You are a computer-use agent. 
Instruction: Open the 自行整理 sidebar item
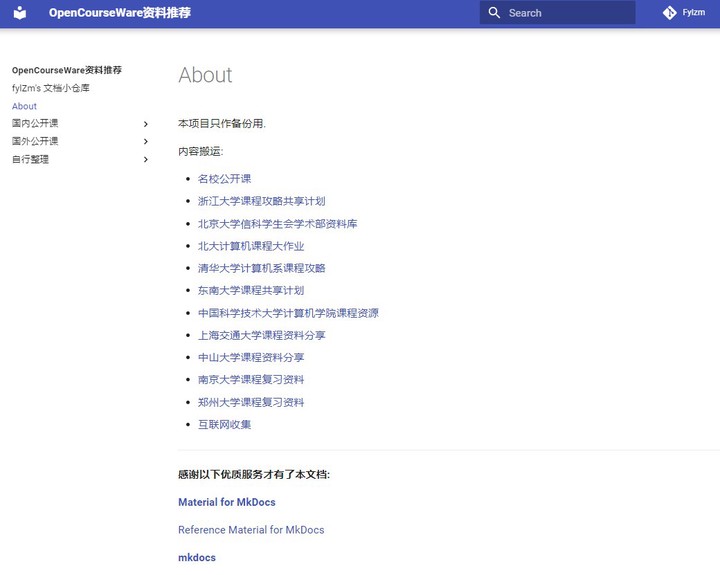30,159
